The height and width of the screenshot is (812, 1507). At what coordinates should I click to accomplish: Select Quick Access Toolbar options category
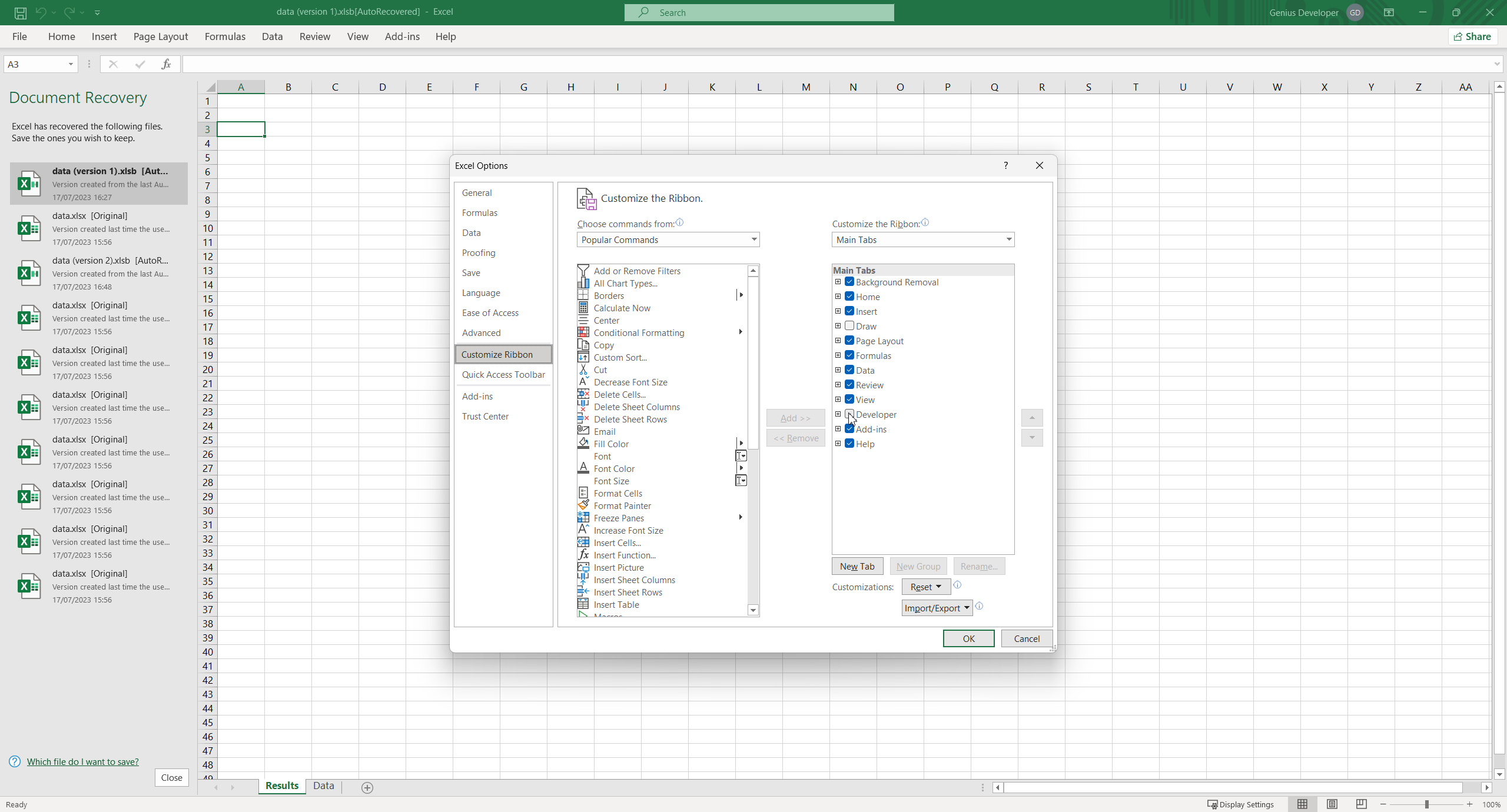(503, 374)
